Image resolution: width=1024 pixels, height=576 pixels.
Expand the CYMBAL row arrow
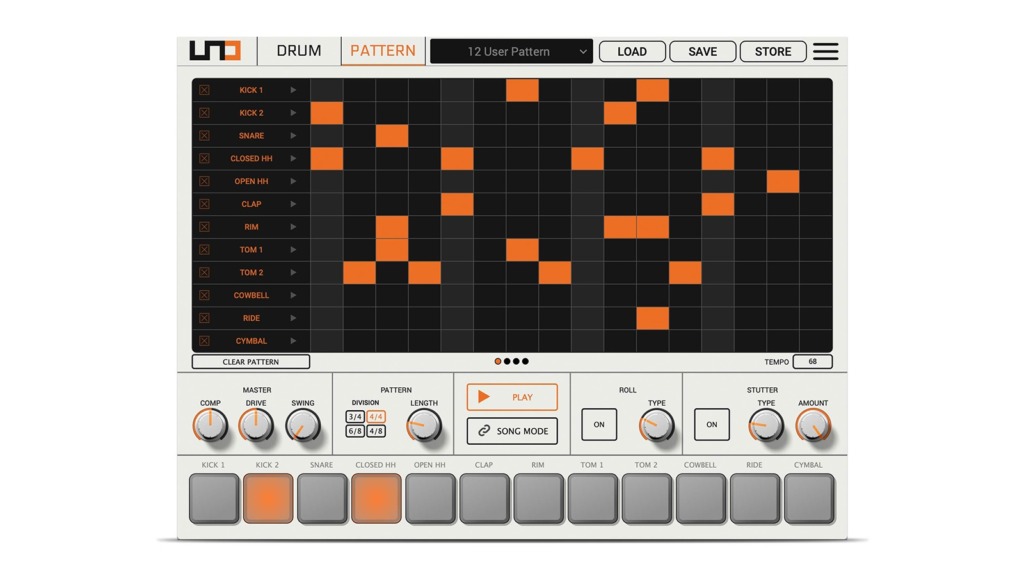click(293, 341)
